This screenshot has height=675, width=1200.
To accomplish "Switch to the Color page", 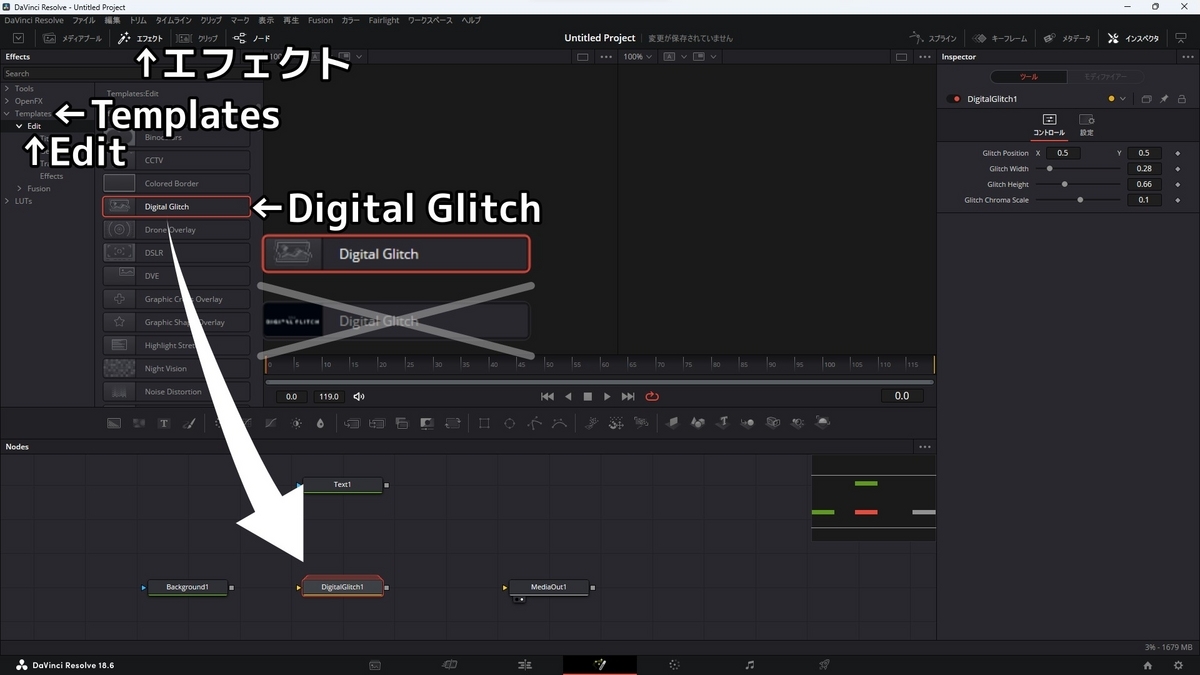I will 674,664.
